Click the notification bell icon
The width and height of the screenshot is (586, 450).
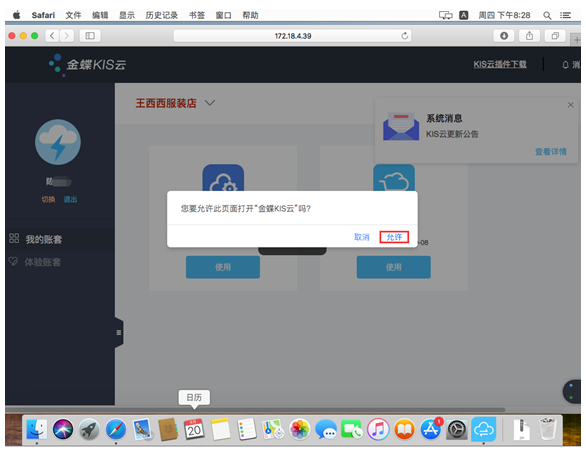pos(565,65)
